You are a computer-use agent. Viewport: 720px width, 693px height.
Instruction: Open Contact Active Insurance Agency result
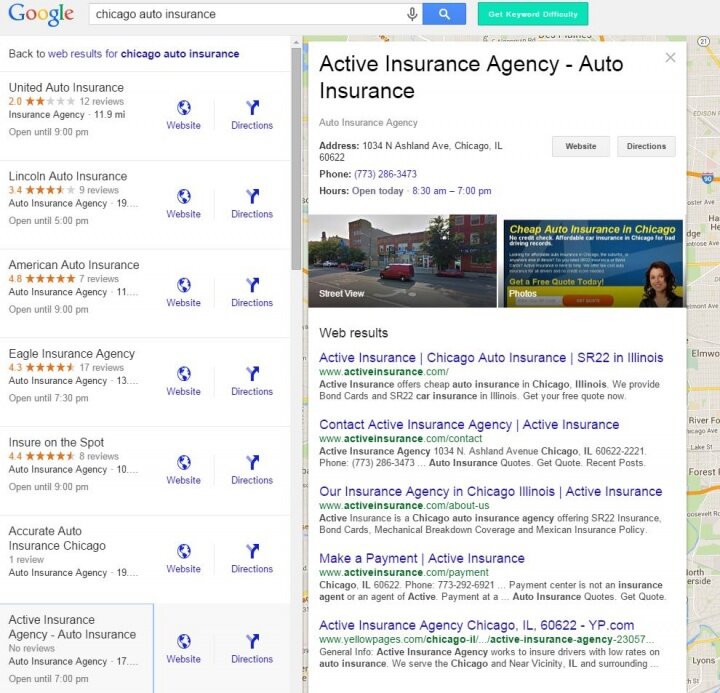(469, 424)
